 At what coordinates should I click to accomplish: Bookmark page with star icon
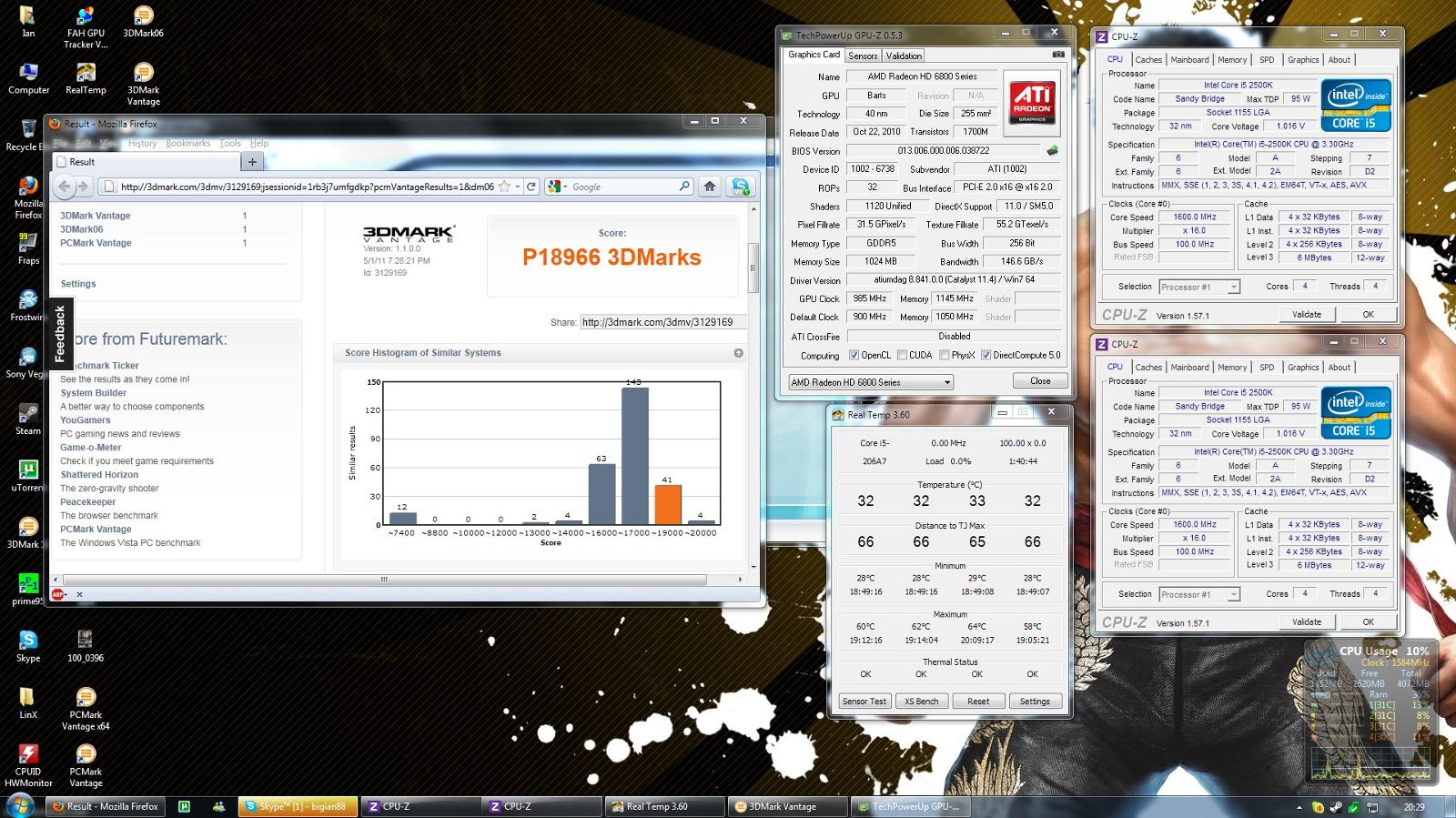click(504, 187)
